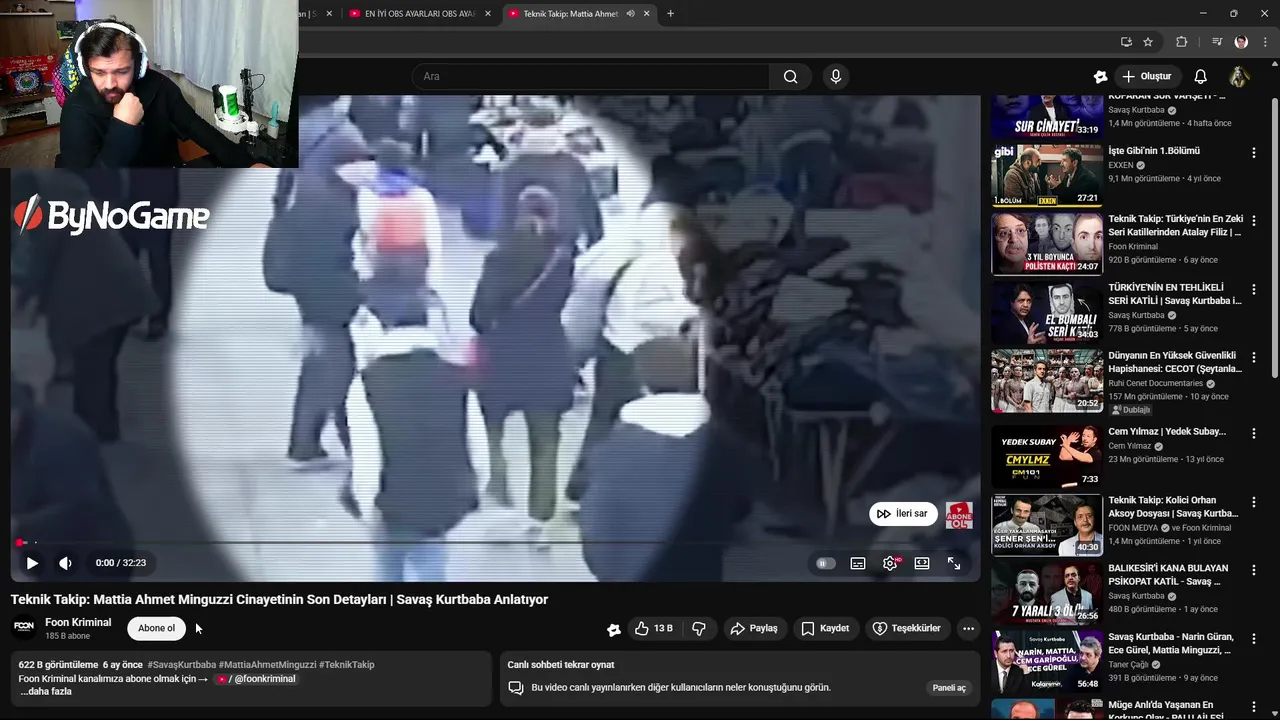Focus the Ara search field
This screenshot has width=1280, height=720.
click(x=590, y=76)
